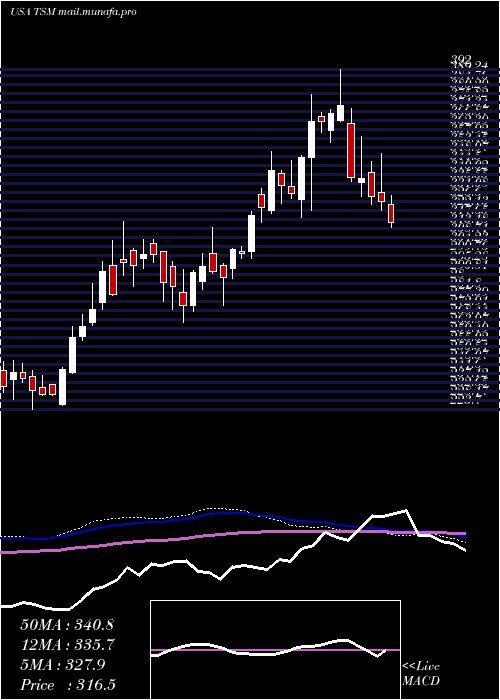The image size is (500, 700).
Task: Click the '<<Live MACD' label
Action: pyautogui.click(x=421, y=674)
